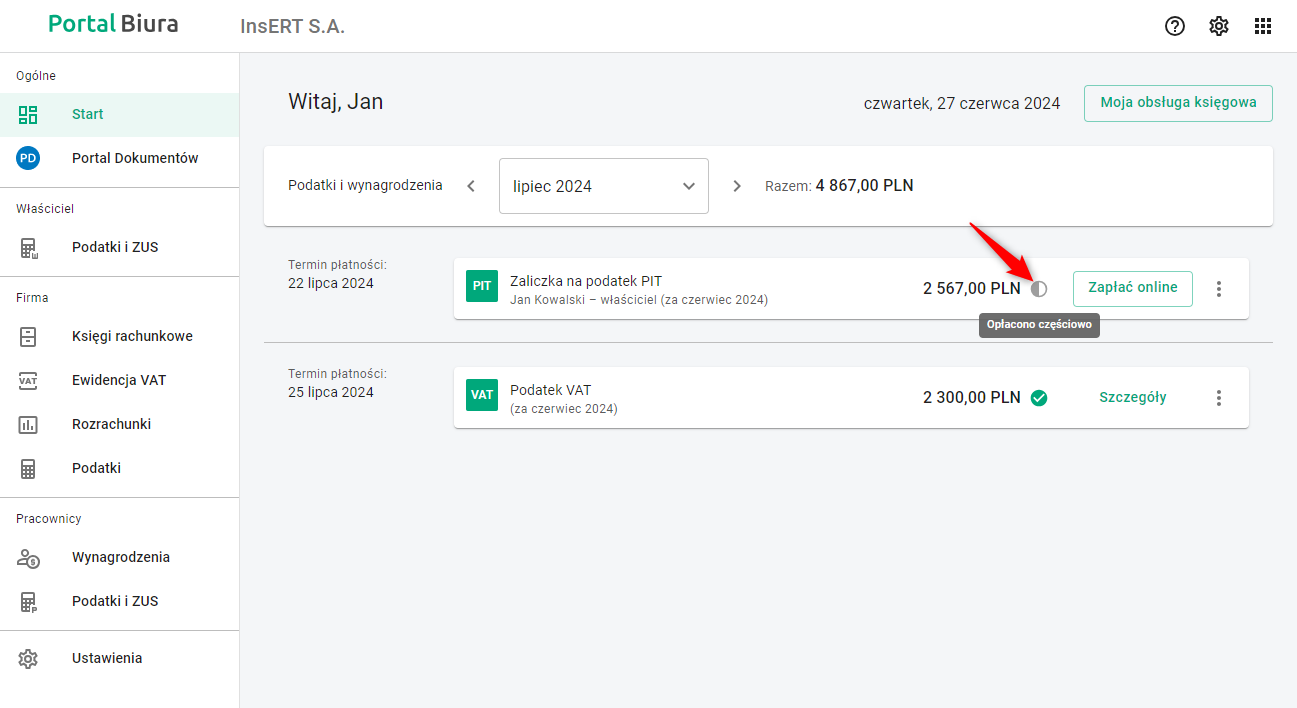
Task: Open the month dropdown showing lipiec 2024
Action: tap(603, 186)
